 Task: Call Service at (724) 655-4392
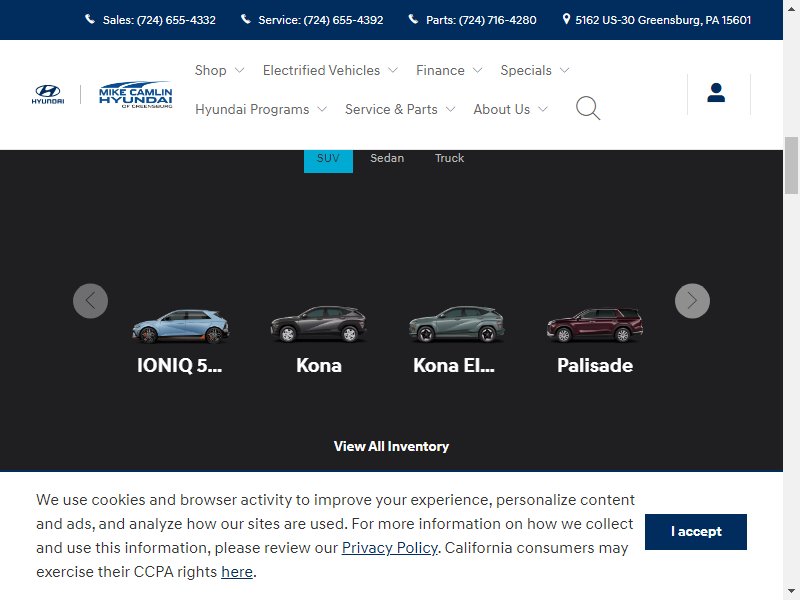point(320,20)
